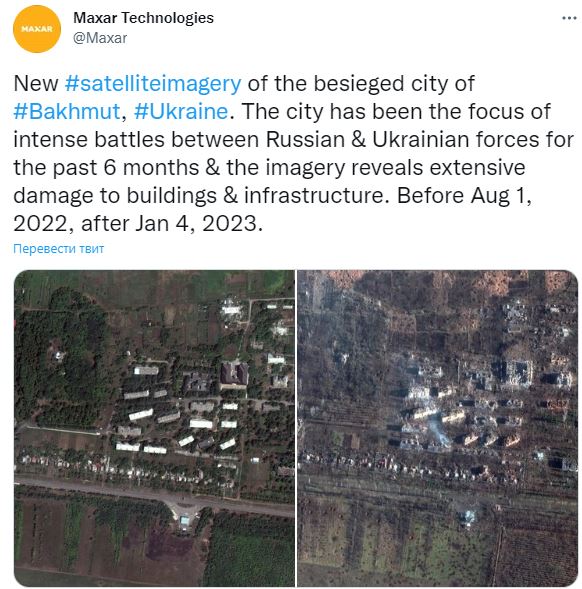Click the tweet text body
Image resolution: width=582 pixels, height=589 pixels.
(x=293, y=153)
